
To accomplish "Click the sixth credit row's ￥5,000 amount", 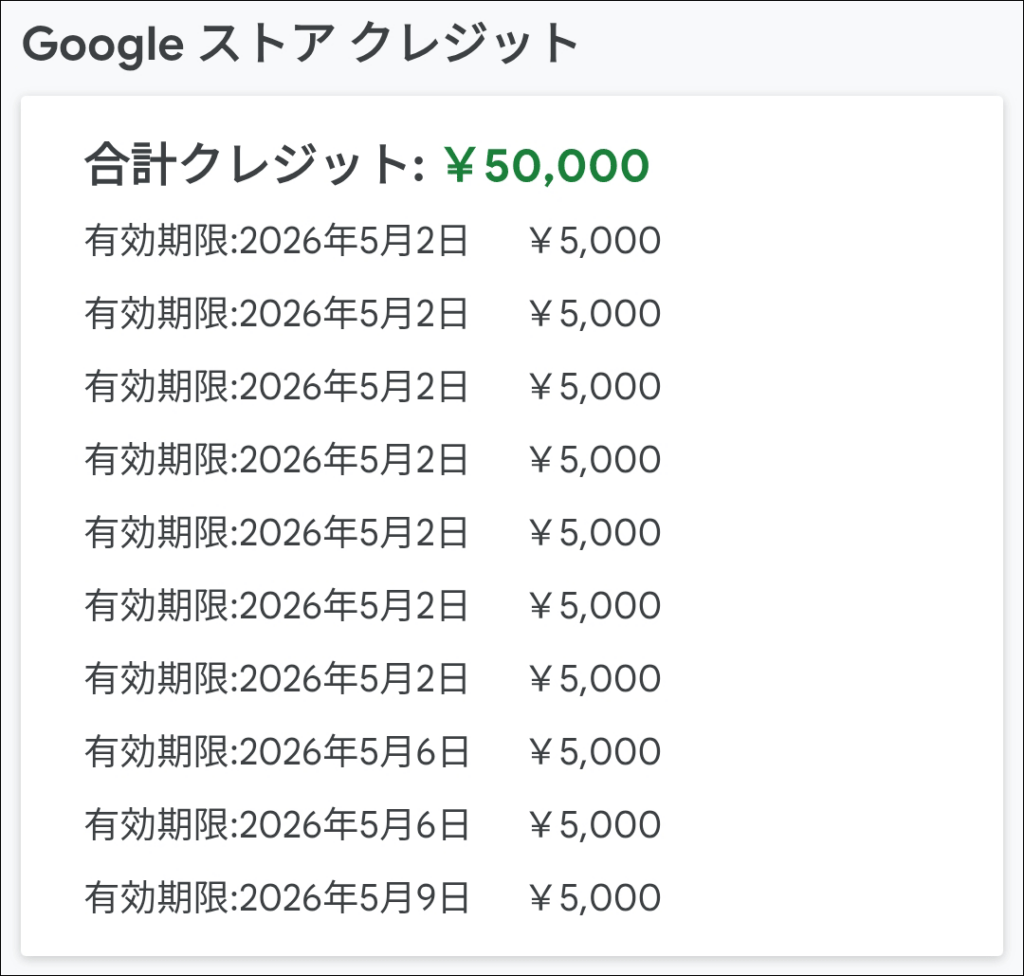I will (x=594, y=606).
